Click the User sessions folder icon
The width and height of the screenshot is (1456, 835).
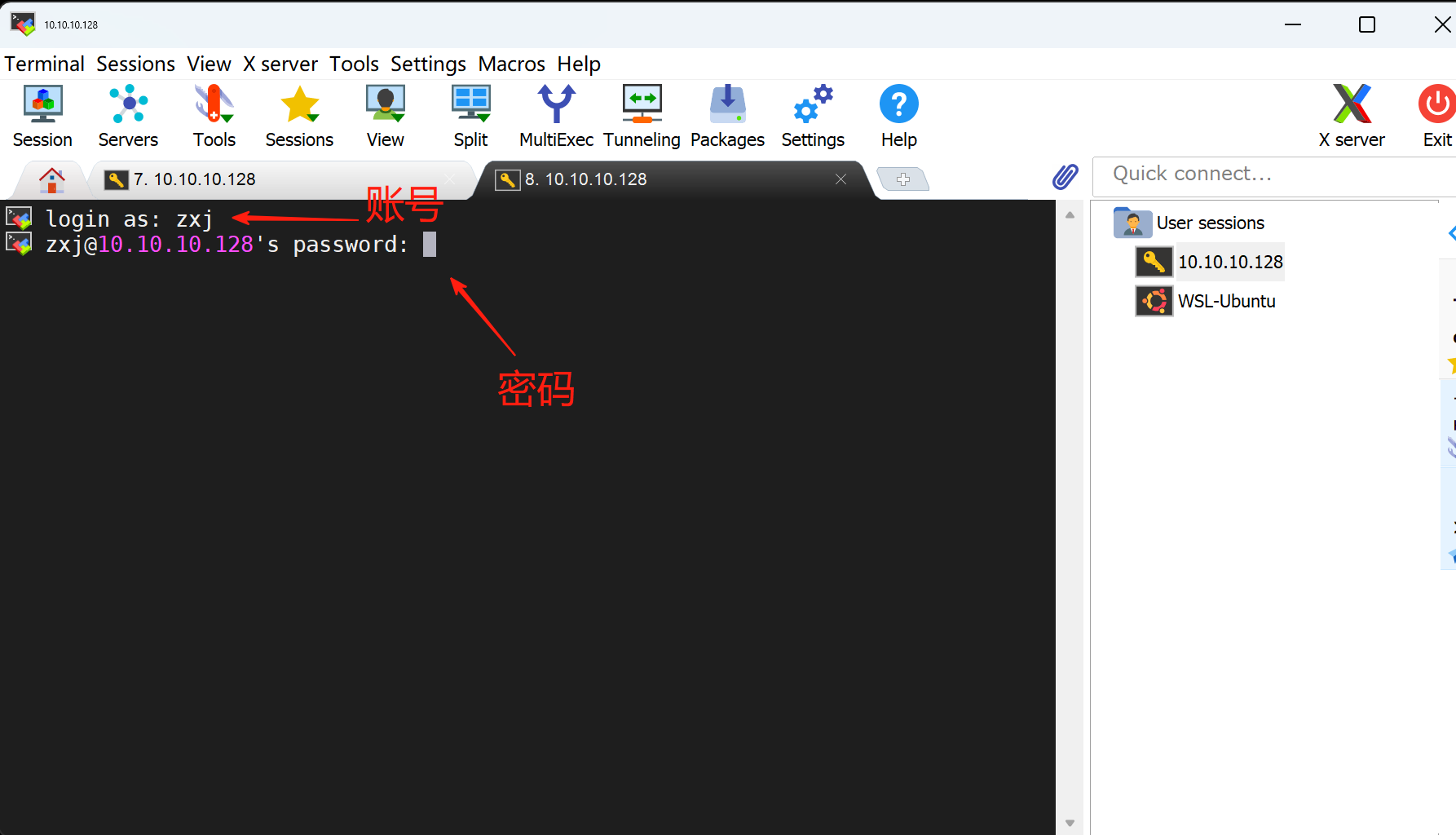(1132, 222)
